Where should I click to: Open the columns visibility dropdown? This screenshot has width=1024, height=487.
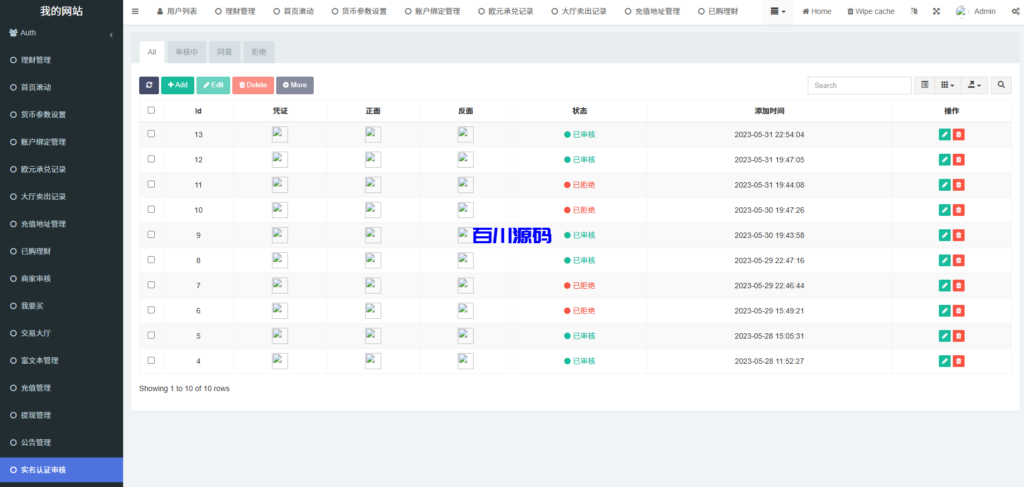[x=948, y=85]
